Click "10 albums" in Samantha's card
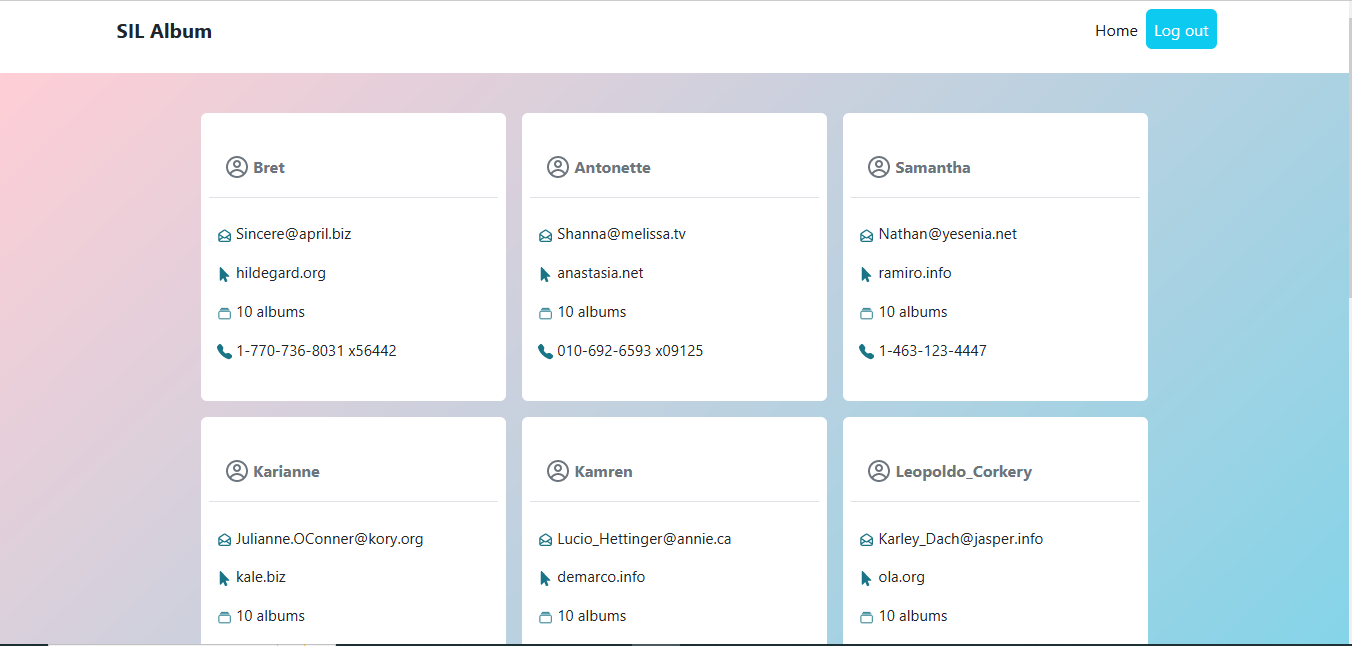Screen dimensions: 1352x646 click(912, 312)
